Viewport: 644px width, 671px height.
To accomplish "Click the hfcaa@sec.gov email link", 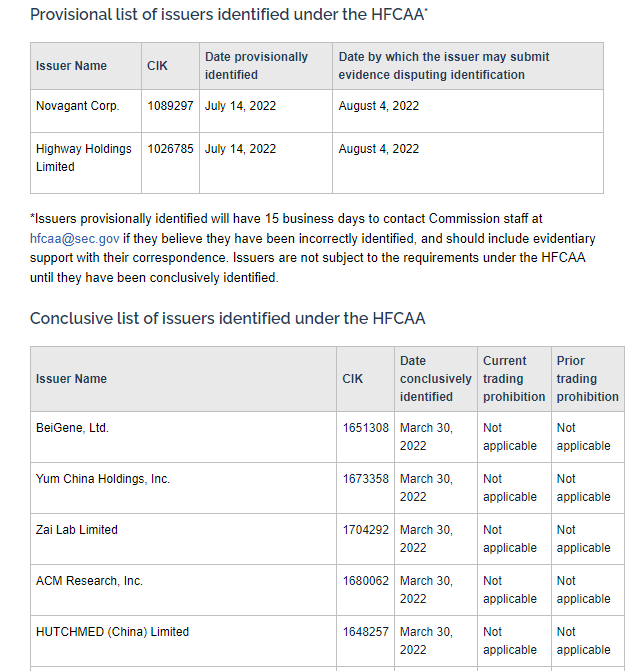I will pos(75,239).
